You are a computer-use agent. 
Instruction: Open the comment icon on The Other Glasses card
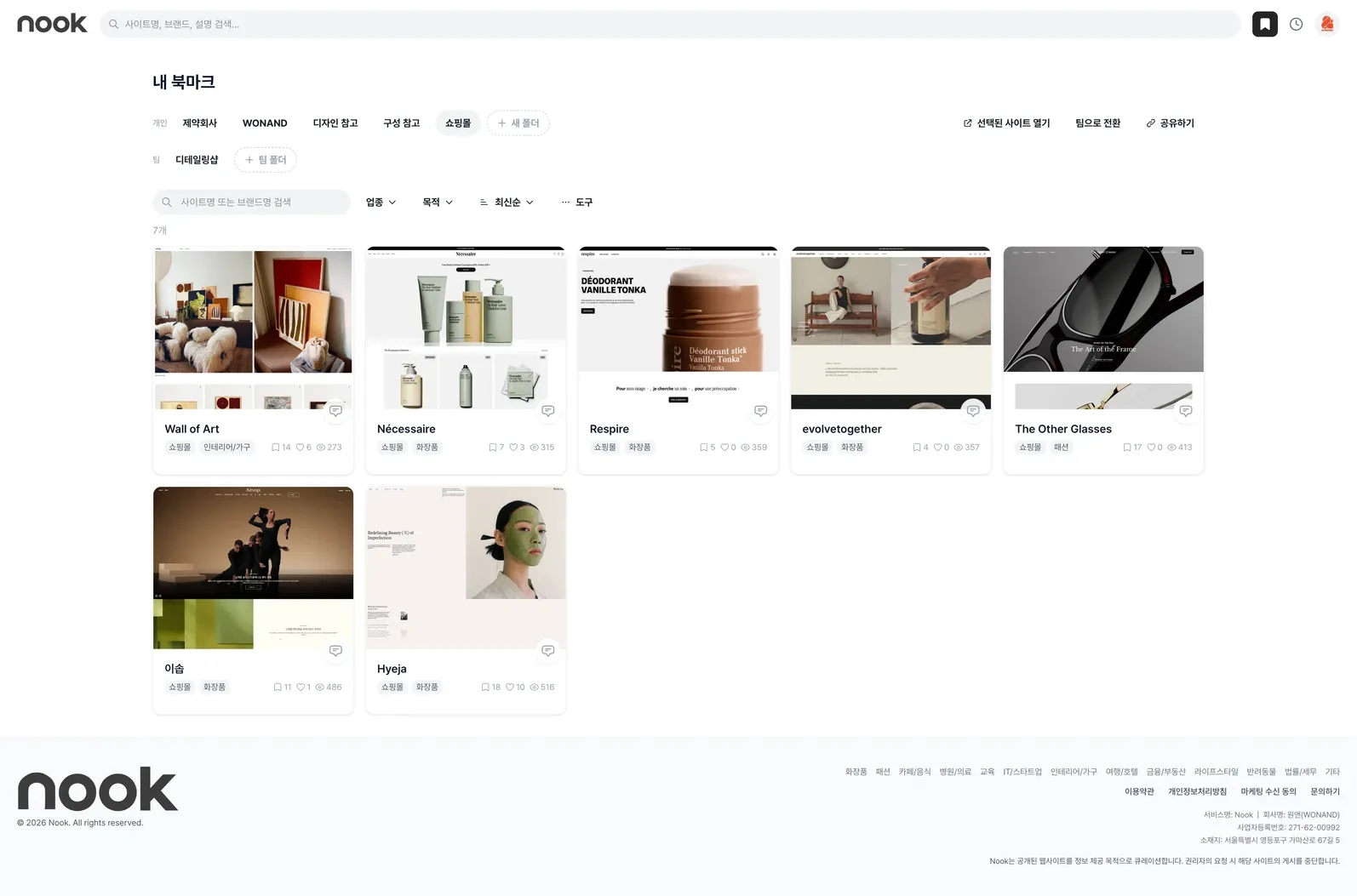pos(1186,411)
